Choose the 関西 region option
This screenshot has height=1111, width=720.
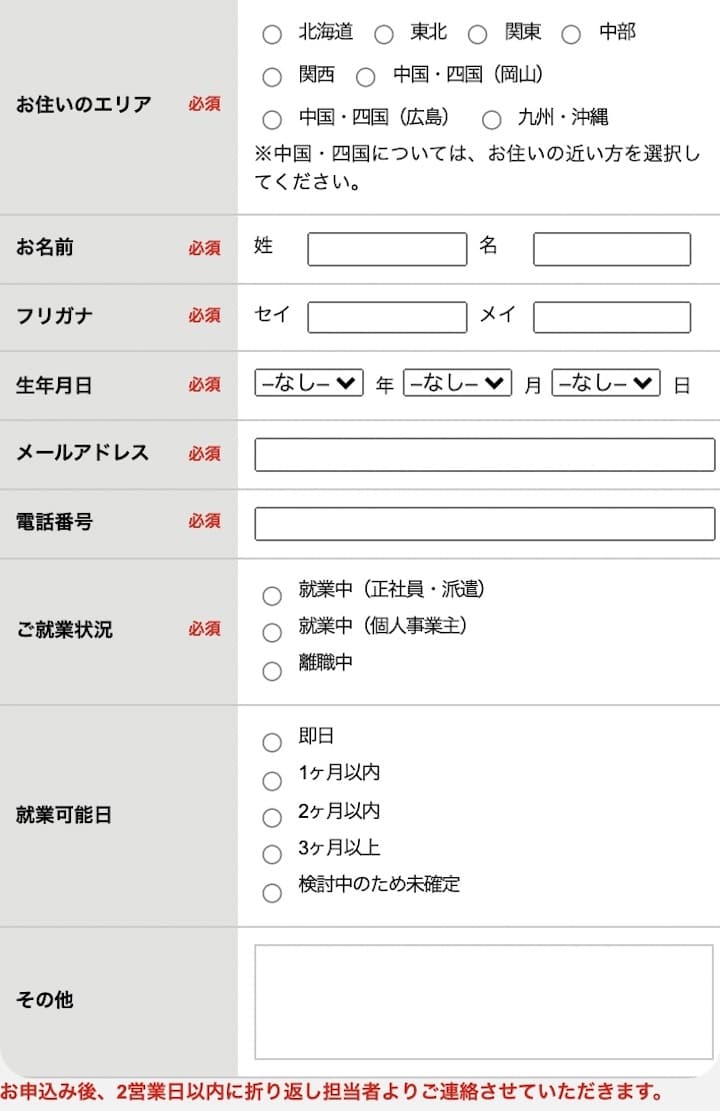[271, 77]
